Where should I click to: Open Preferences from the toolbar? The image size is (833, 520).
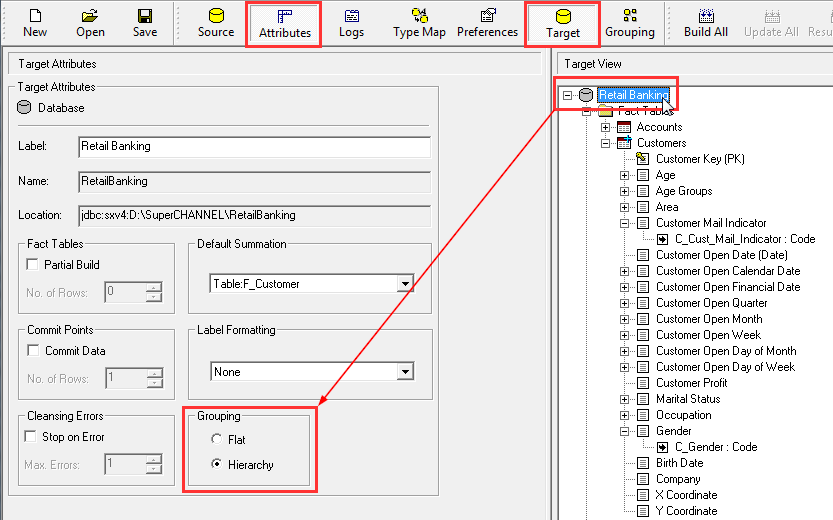pos(487,23)
